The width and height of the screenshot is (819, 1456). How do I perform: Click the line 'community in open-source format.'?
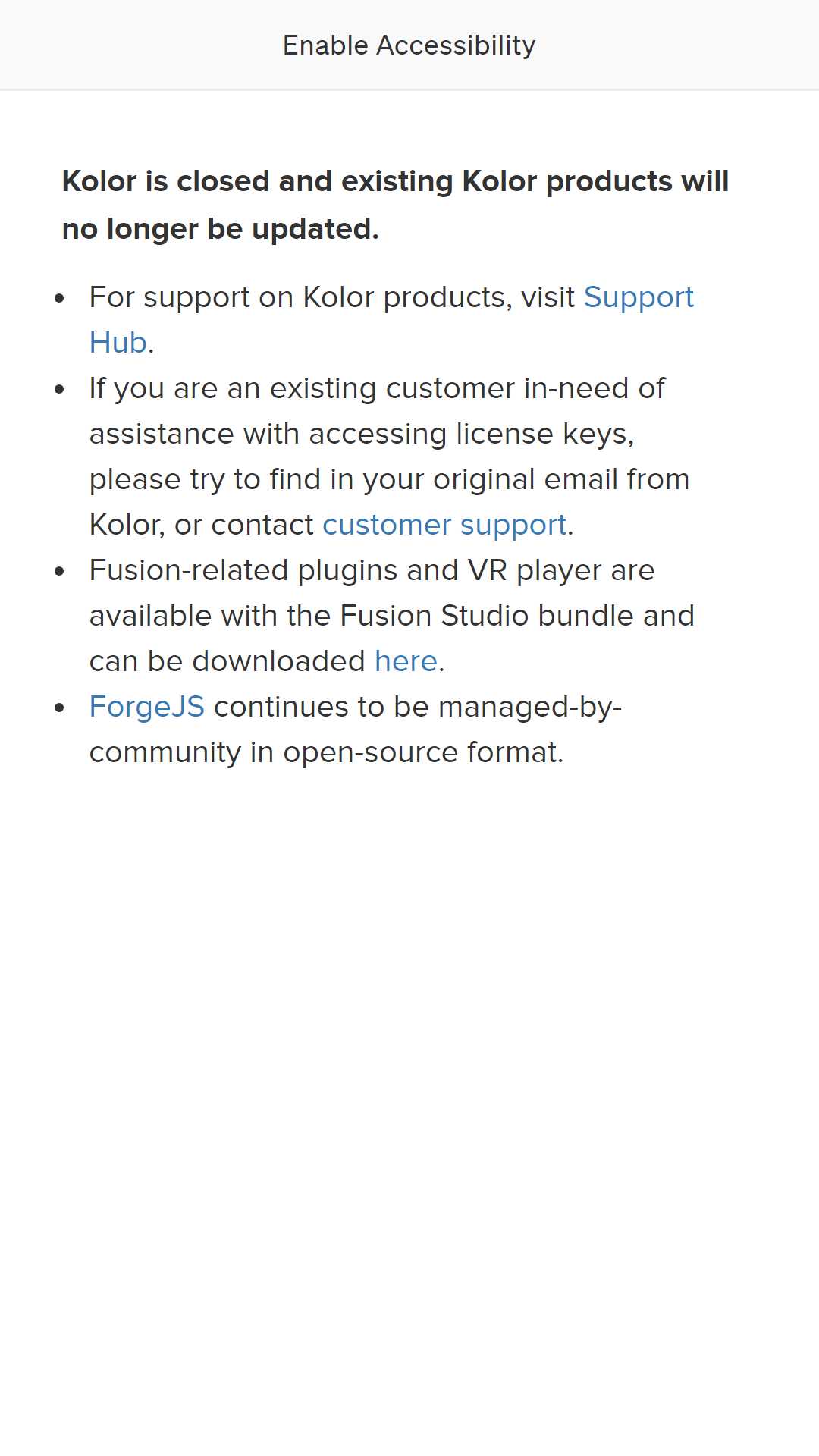(327, 752)
